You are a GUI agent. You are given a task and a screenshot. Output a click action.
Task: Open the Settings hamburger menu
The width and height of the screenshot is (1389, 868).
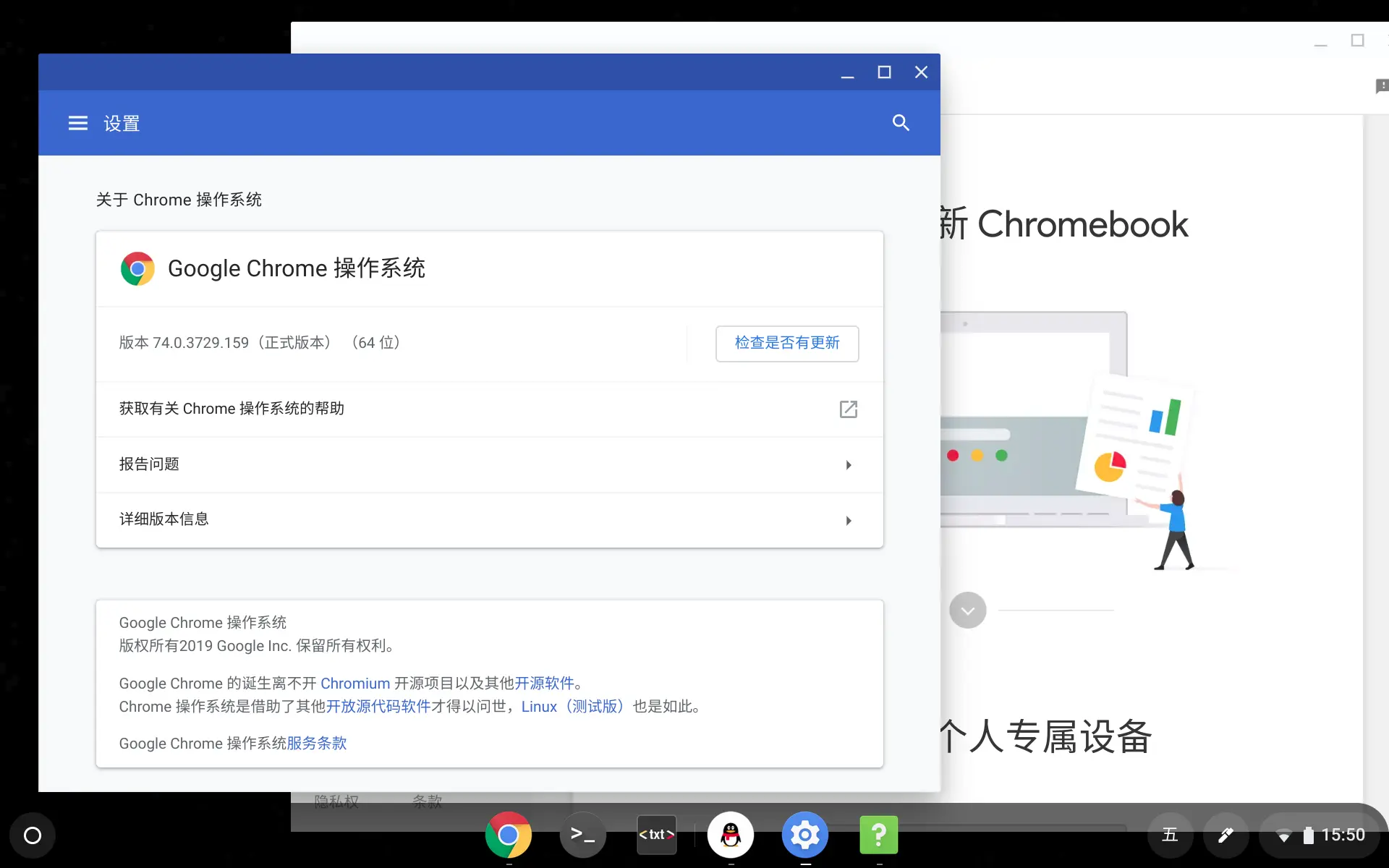[x=78, y=124]
